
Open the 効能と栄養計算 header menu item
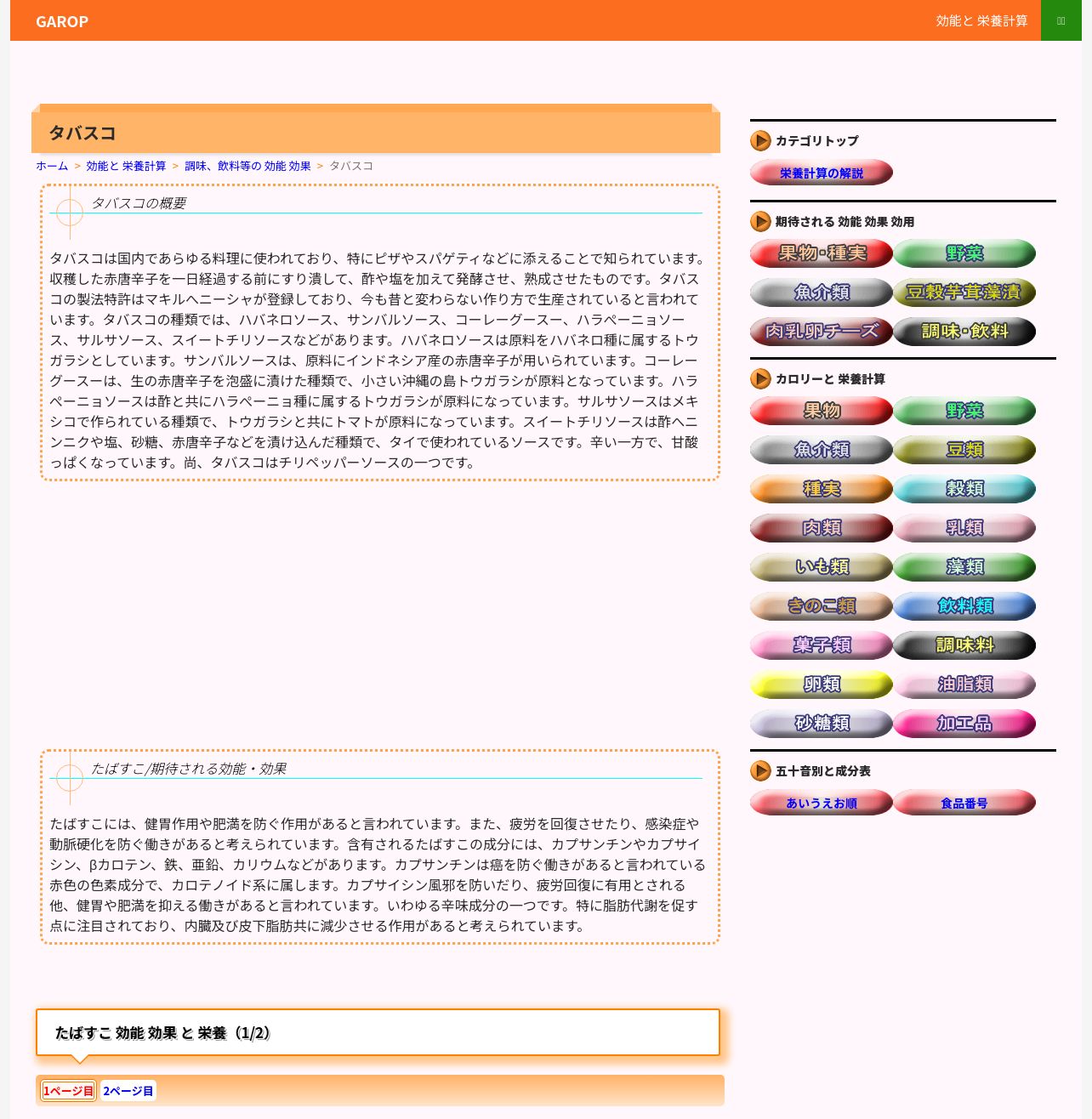tap(981, 20)
